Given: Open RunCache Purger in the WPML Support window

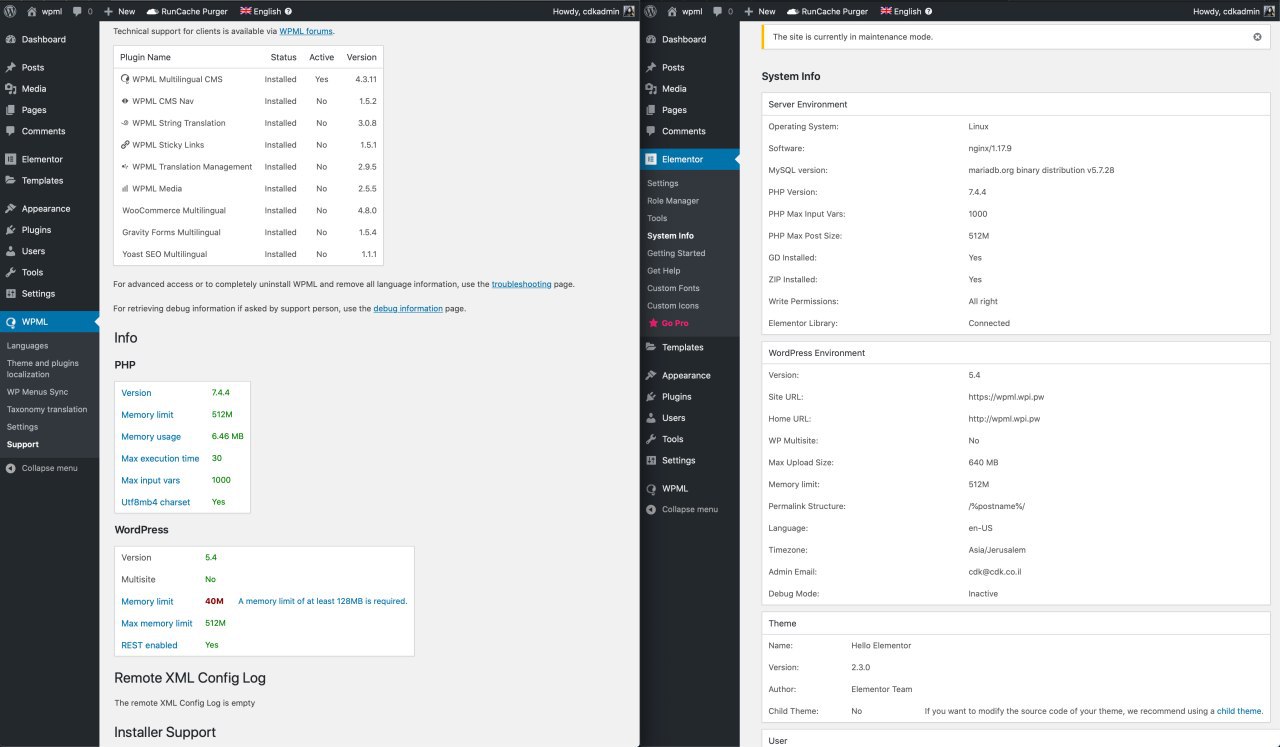Looking at the screenshot, I should [187, 11].
